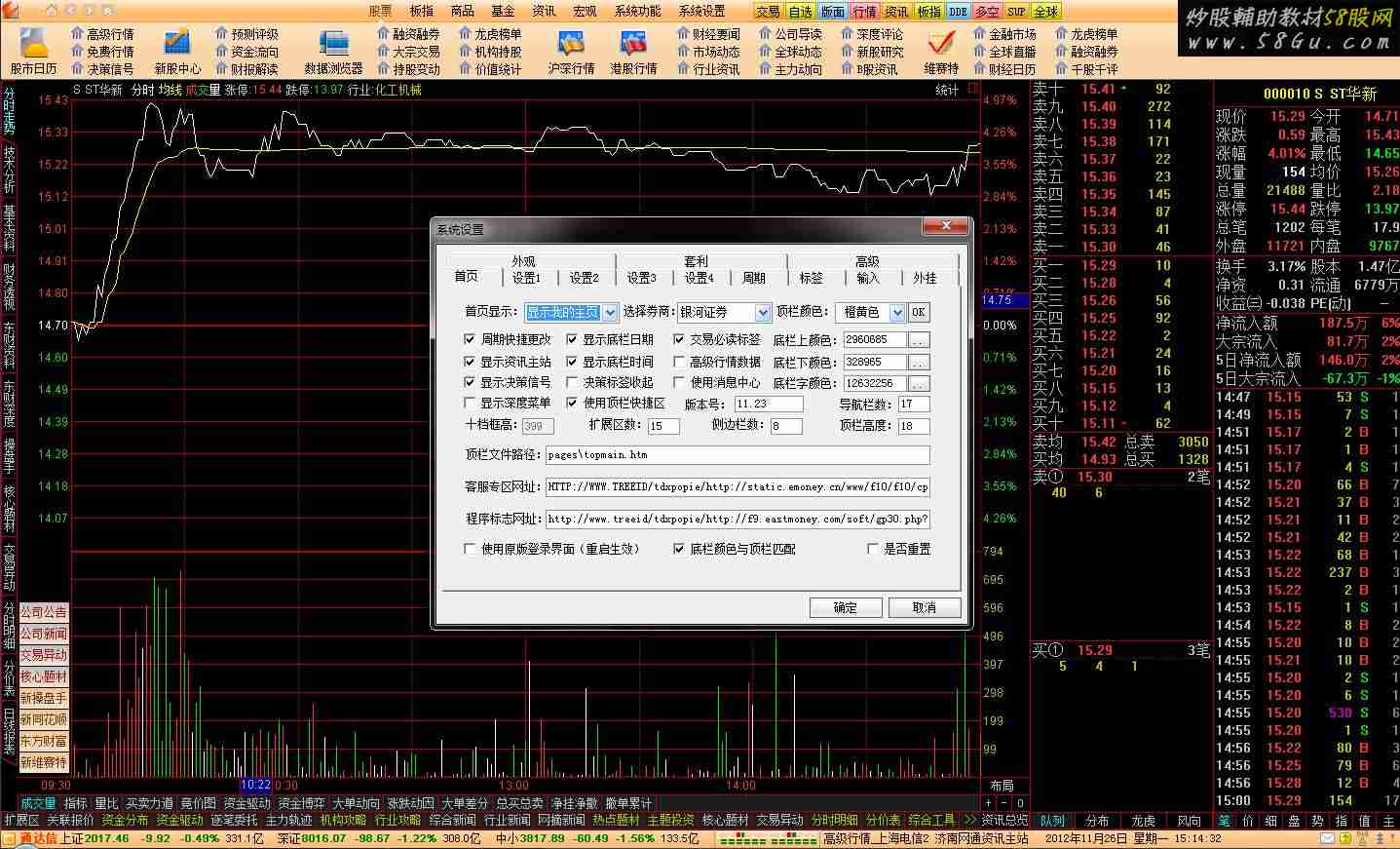Click the 东方财富 side button
The width and height of the screenshot is (1400, 849).
point(44,741)
